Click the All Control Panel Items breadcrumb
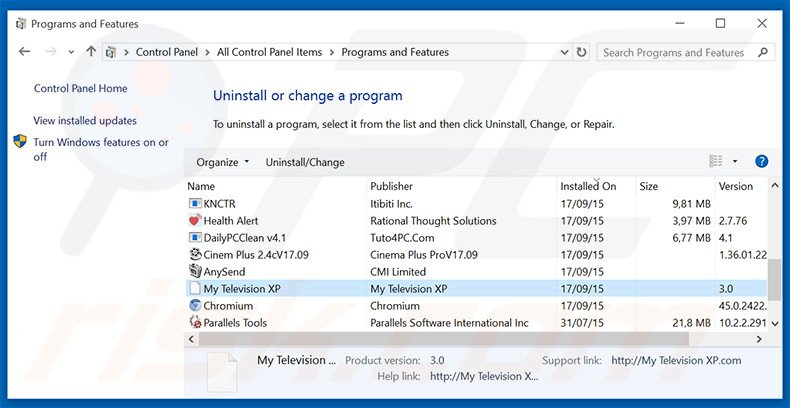Screen dimensions: 790x408 pos(270,52)
